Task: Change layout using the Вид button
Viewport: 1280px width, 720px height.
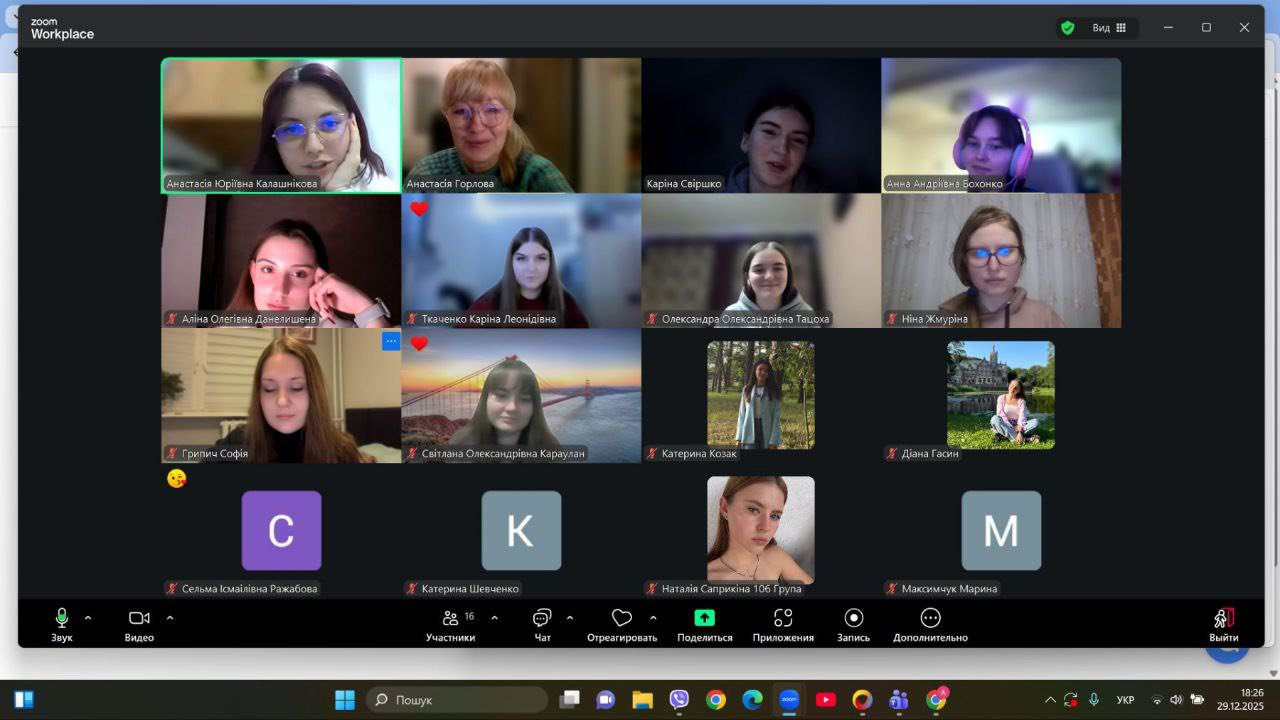Action: 1109,28
